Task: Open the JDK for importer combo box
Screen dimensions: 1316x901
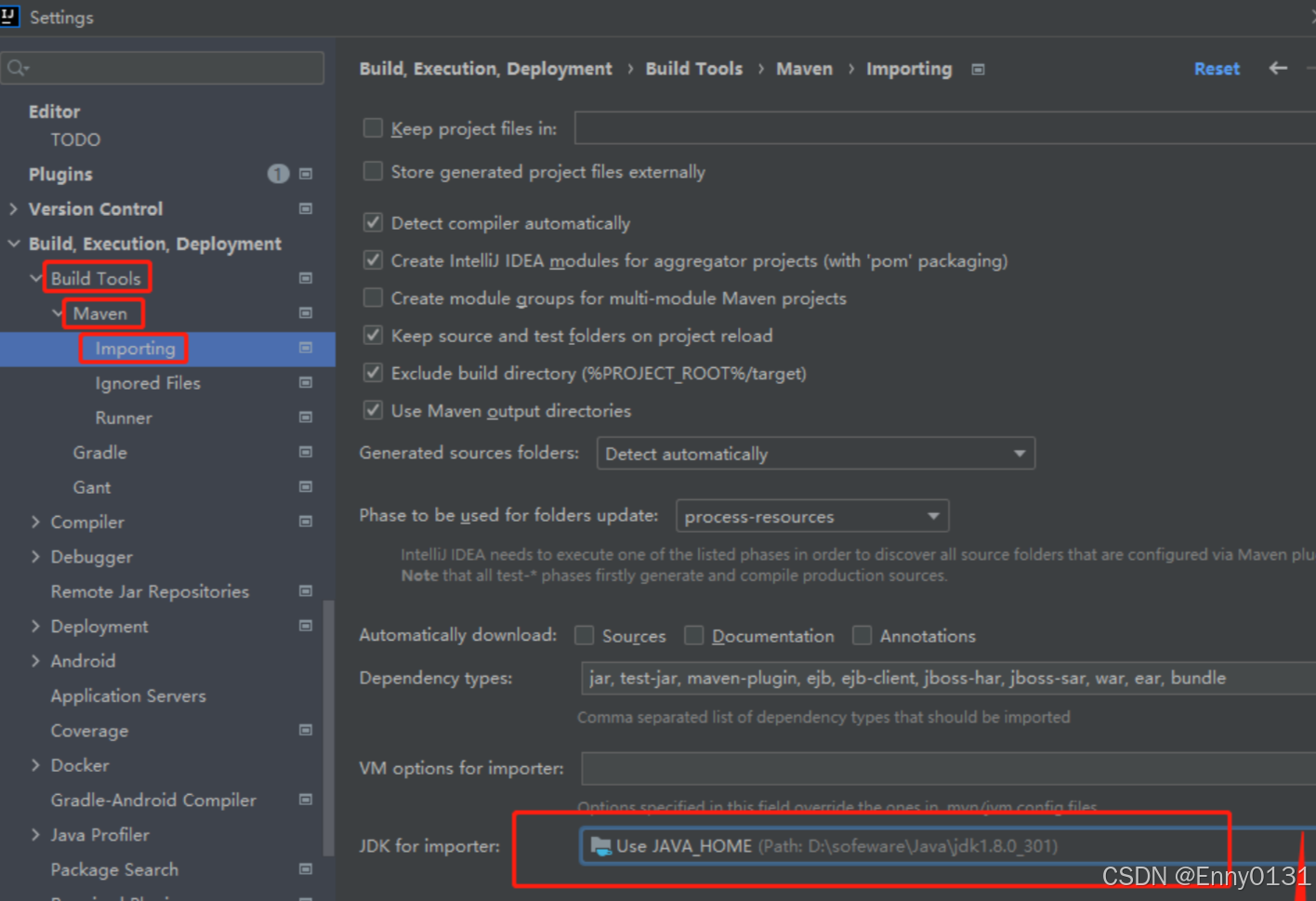Action: tap(948, 846)
